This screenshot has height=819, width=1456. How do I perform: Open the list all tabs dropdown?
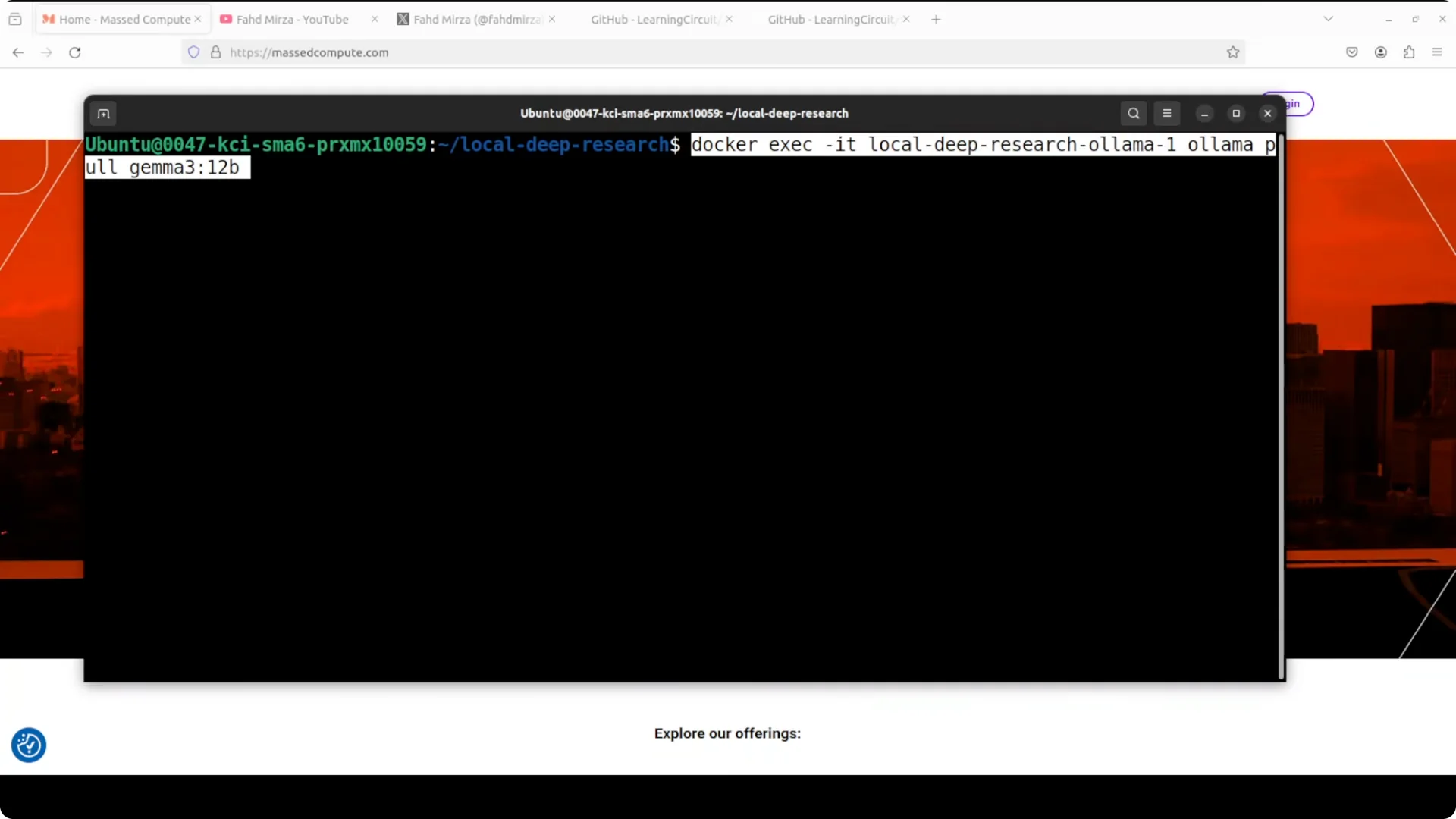(x=1329, y=19)
